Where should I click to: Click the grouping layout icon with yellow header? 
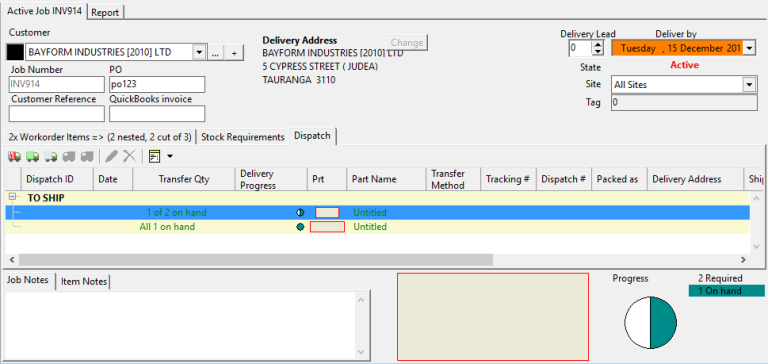coord(154,157)
